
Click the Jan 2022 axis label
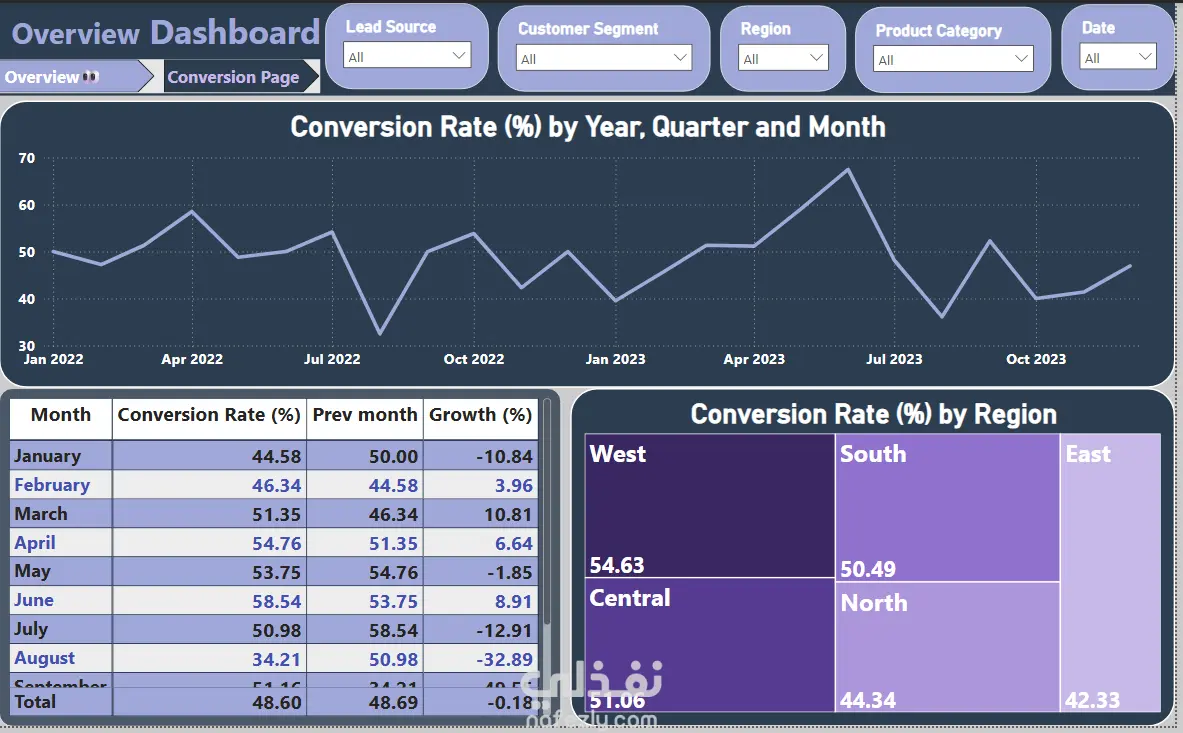[54, 360]
